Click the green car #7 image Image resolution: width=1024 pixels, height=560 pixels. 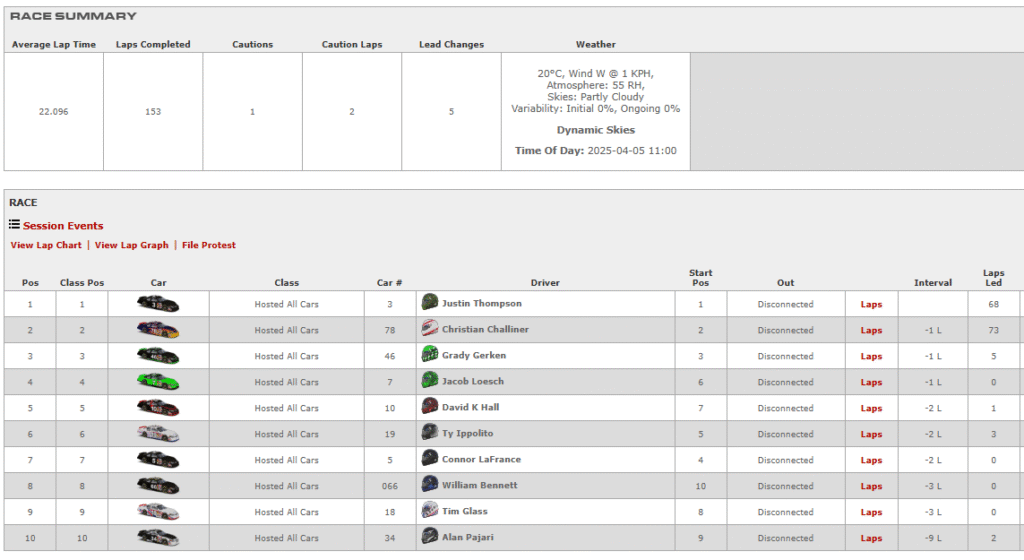tap(158, 382)
